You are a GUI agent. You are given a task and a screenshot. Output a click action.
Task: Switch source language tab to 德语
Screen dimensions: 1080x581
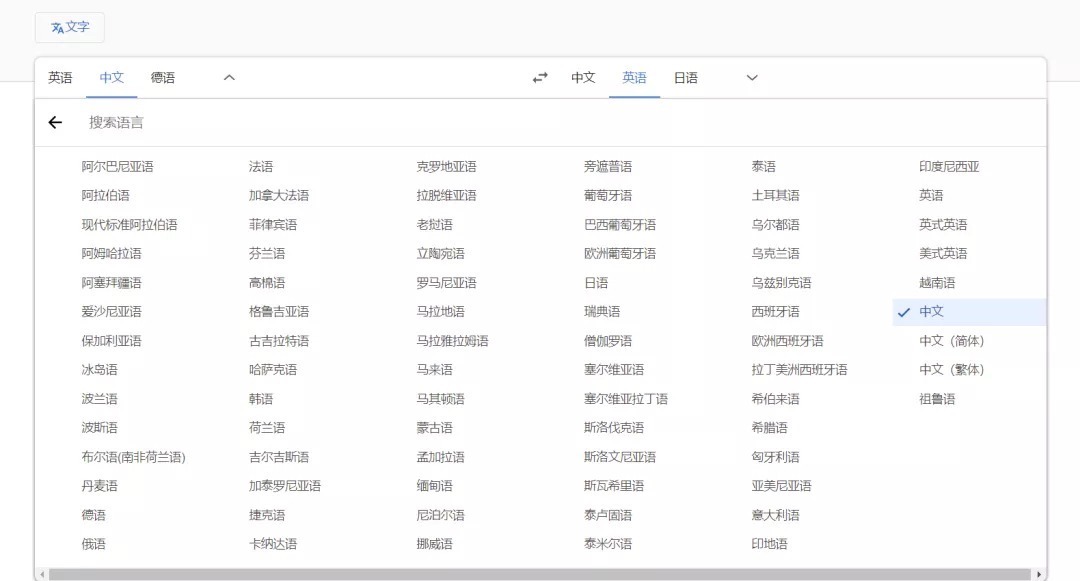(x=163, y=78)
